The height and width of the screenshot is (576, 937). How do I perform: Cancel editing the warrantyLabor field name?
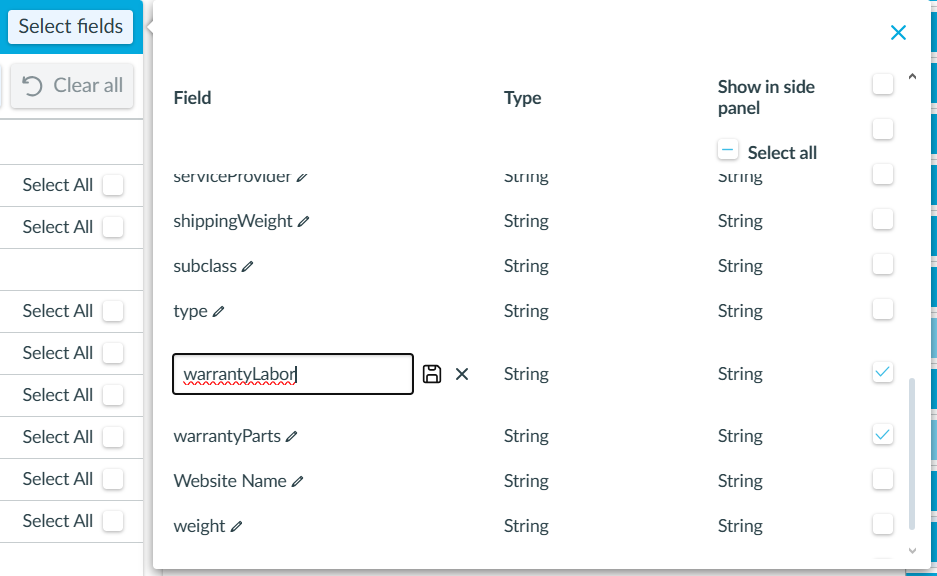pyautogui.click(x=462, y=374)
